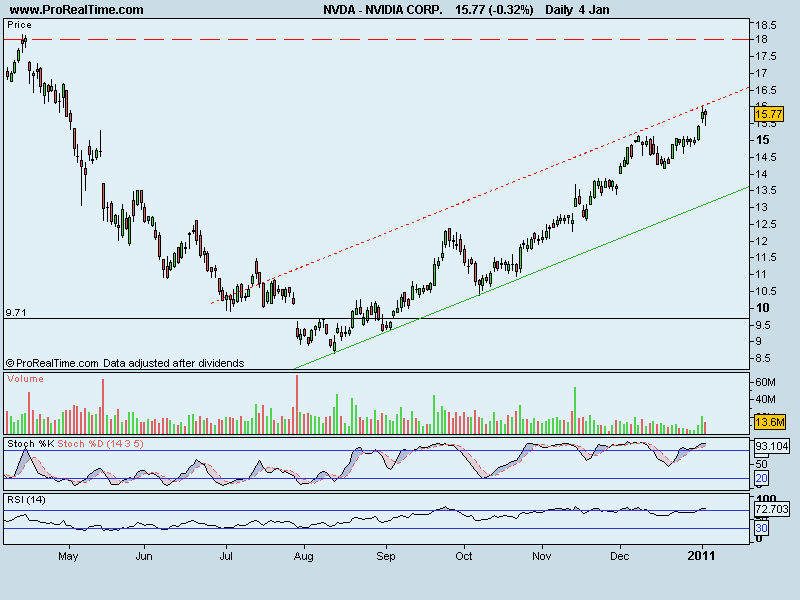Viewport: 800px width, 600px height.
Task: Click the 12.5 price axis label
Action: [766, 224]
